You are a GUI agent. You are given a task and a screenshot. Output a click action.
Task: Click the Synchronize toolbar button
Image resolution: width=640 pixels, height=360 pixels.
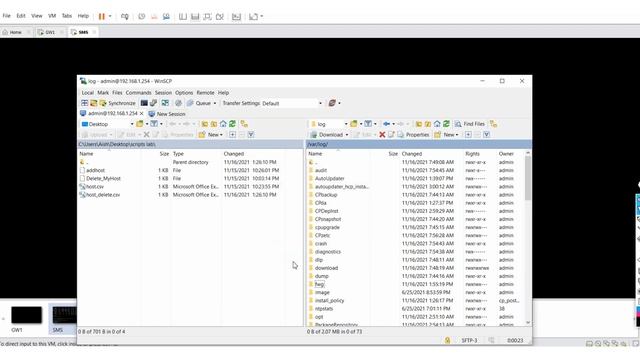tap(117, 103)
